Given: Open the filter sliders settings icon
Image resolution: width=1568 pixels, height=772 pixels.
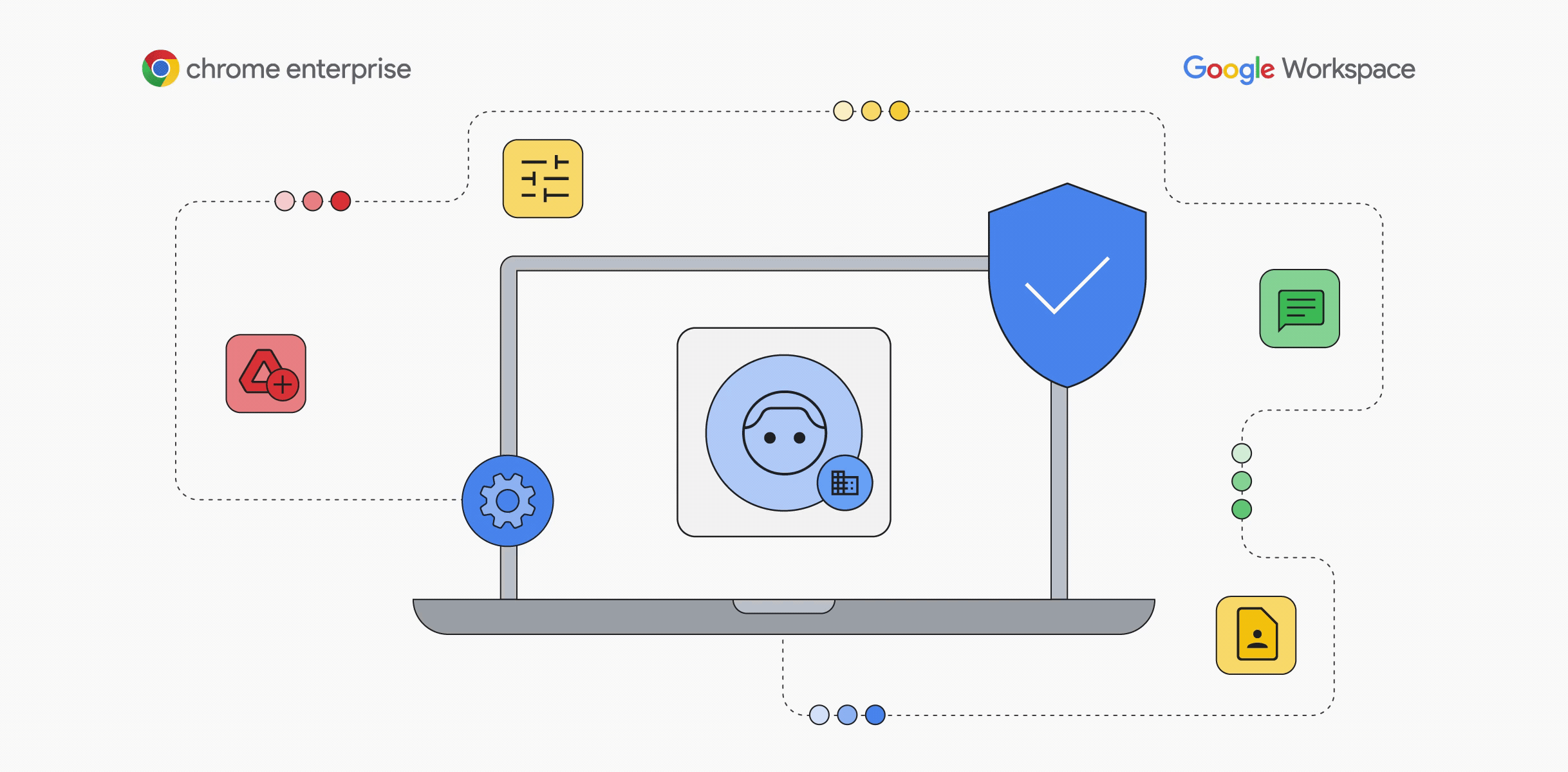Looking at the screenshot, I should 531,186.
